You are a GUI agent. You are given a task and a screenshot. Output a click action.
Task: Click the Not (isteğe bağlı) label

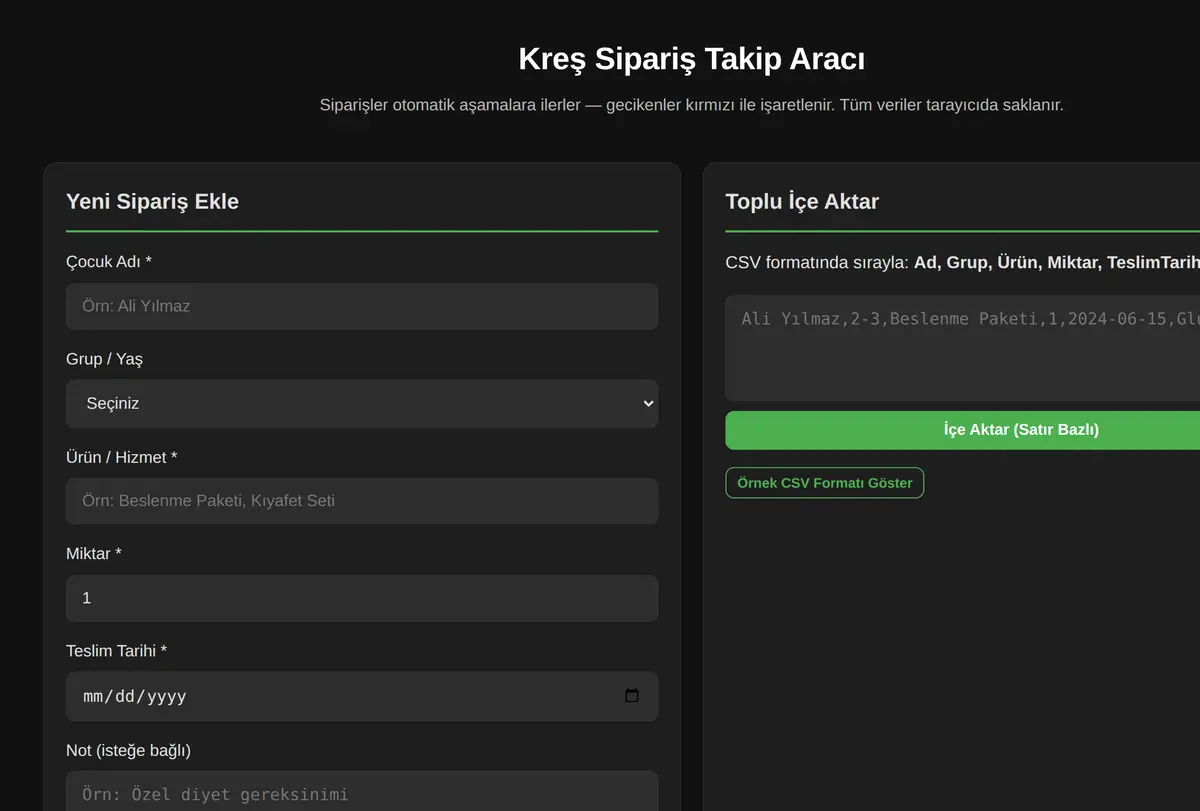point(128,750)
